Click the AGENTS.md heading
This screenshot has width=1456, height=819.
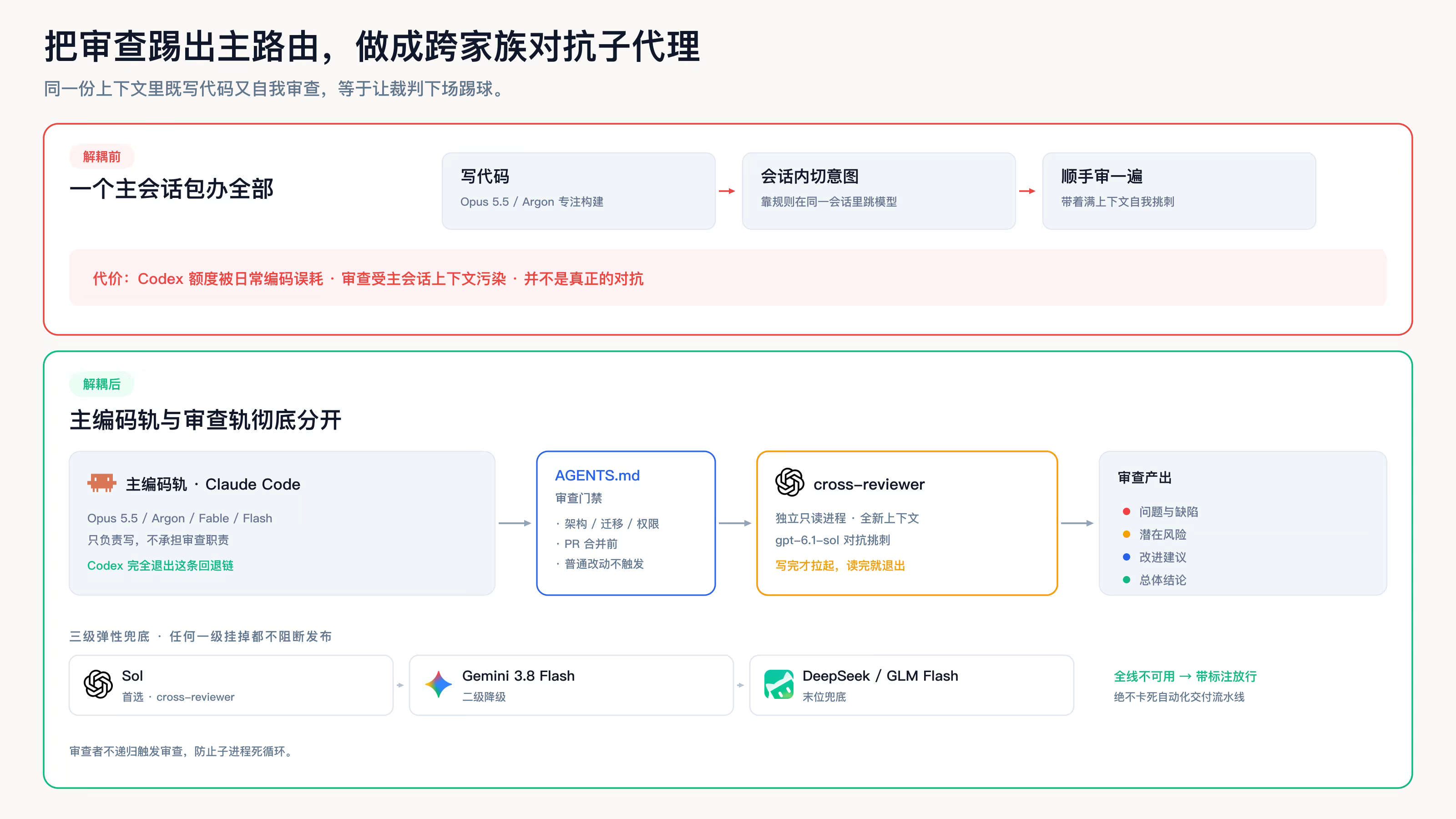click(x=597, y=475)
